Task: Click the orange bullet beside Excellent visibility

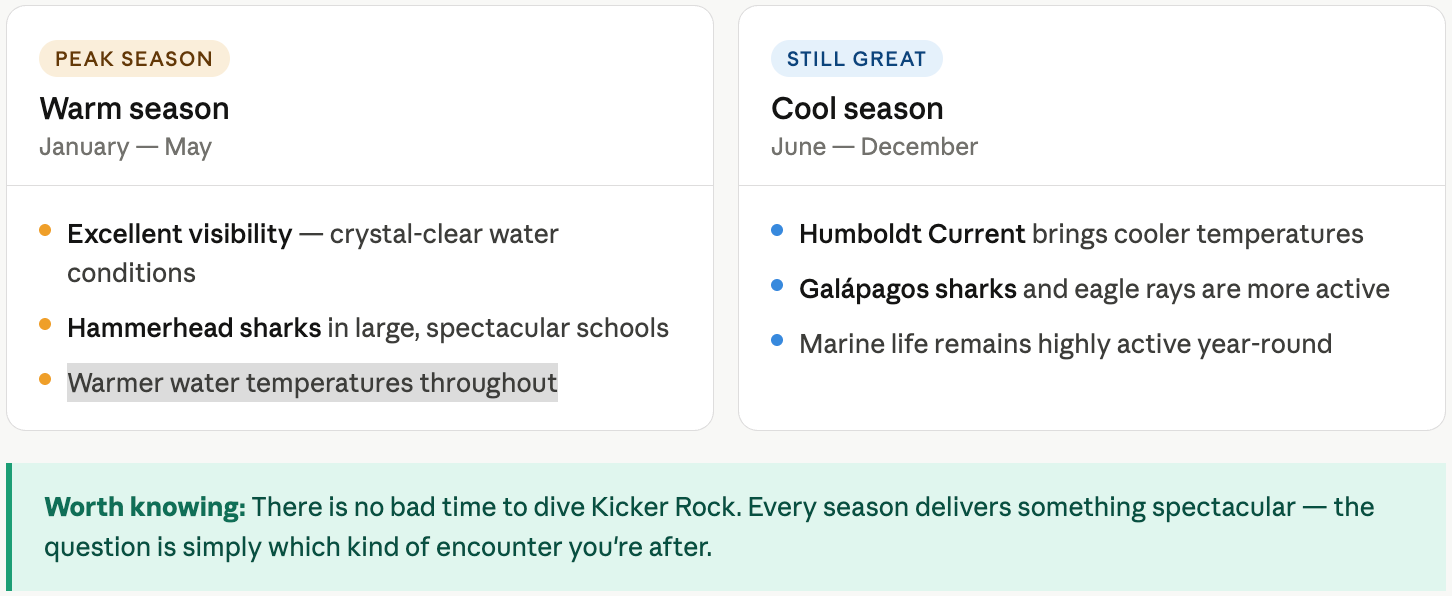Action: click(x=45, y=231)
